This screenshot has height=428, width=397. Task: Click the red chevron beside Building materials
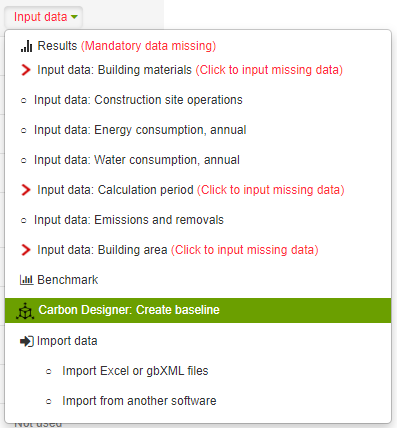coord(26,70)
